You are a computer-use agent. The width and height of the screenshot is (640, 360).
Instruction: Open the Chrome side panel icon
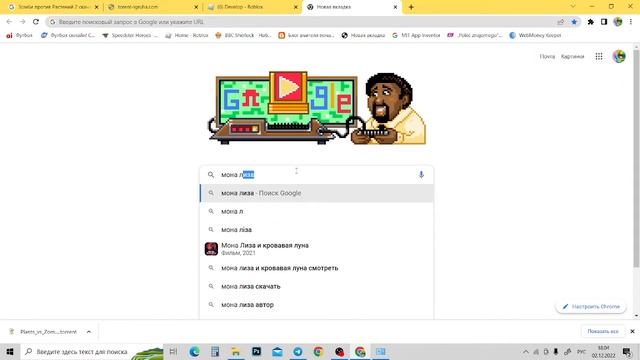604,22
